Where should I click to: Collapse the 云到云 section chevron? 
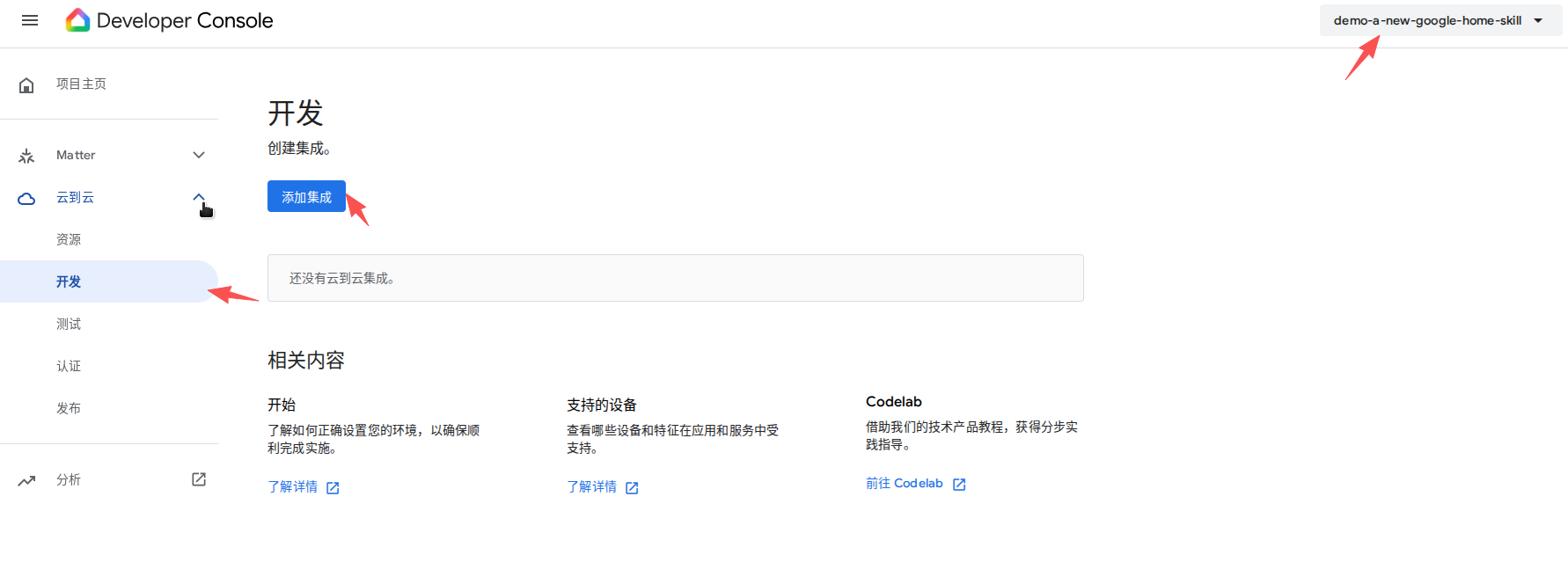(x=199, y=197)
